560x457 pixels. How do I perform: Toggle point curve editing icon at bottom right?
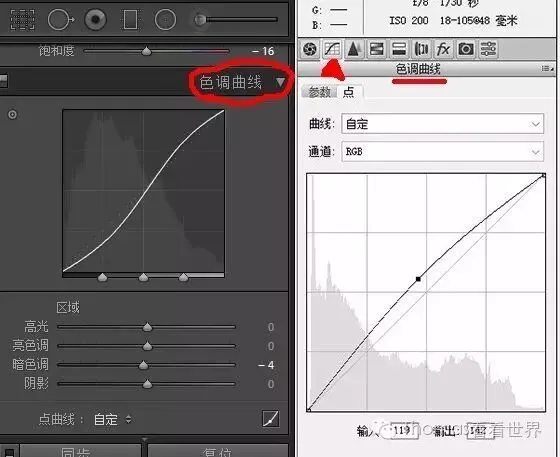(271, 419)
